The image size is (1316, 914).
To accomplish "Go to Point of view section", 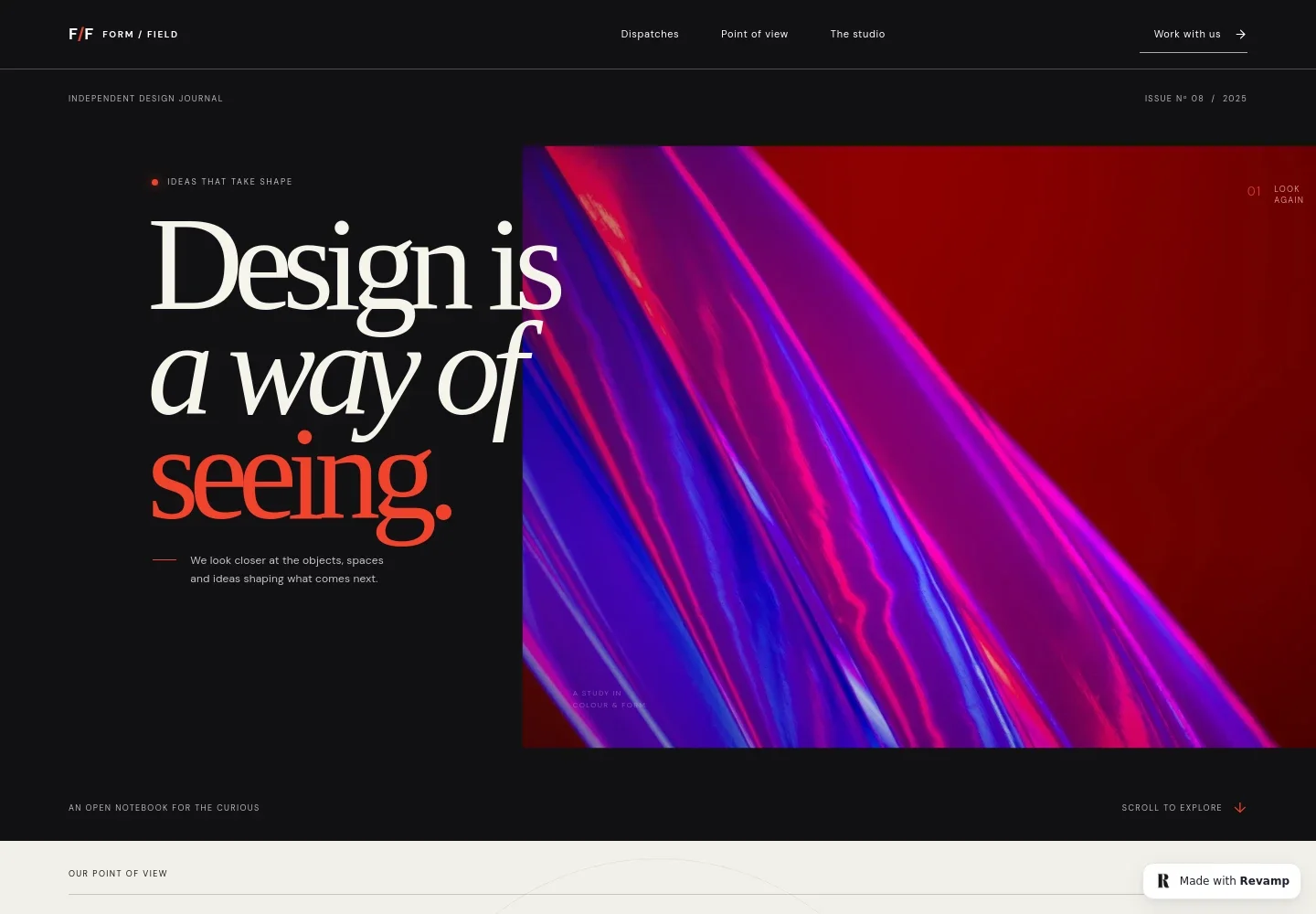I will pyautogui.click(x=754, y=34).
